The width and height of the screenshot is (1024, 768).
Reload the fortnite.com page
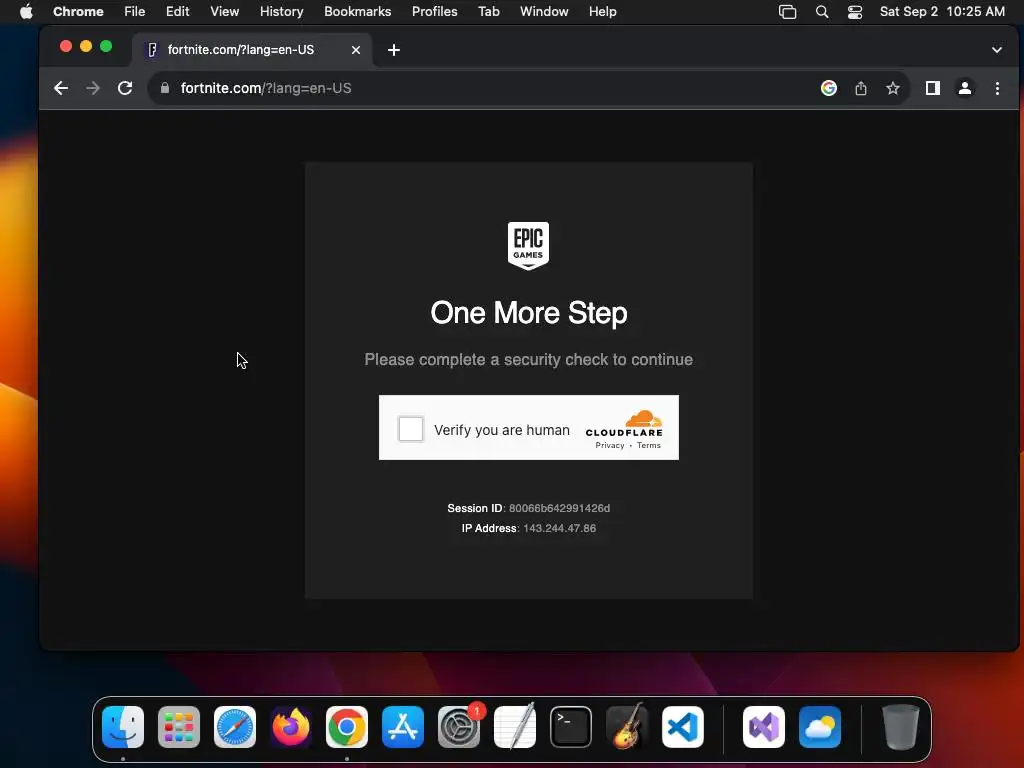click(x=125, y=88)
